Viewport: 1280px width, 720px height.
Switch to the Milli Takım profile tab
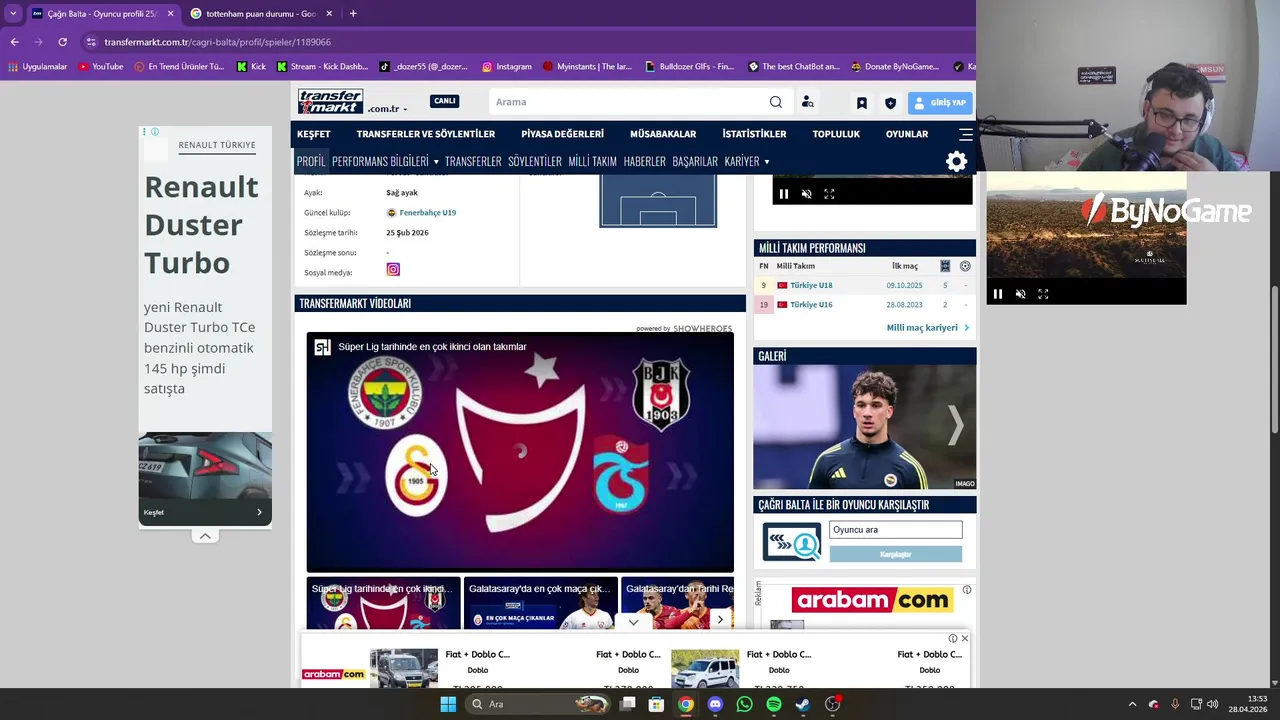pos(592,162)
